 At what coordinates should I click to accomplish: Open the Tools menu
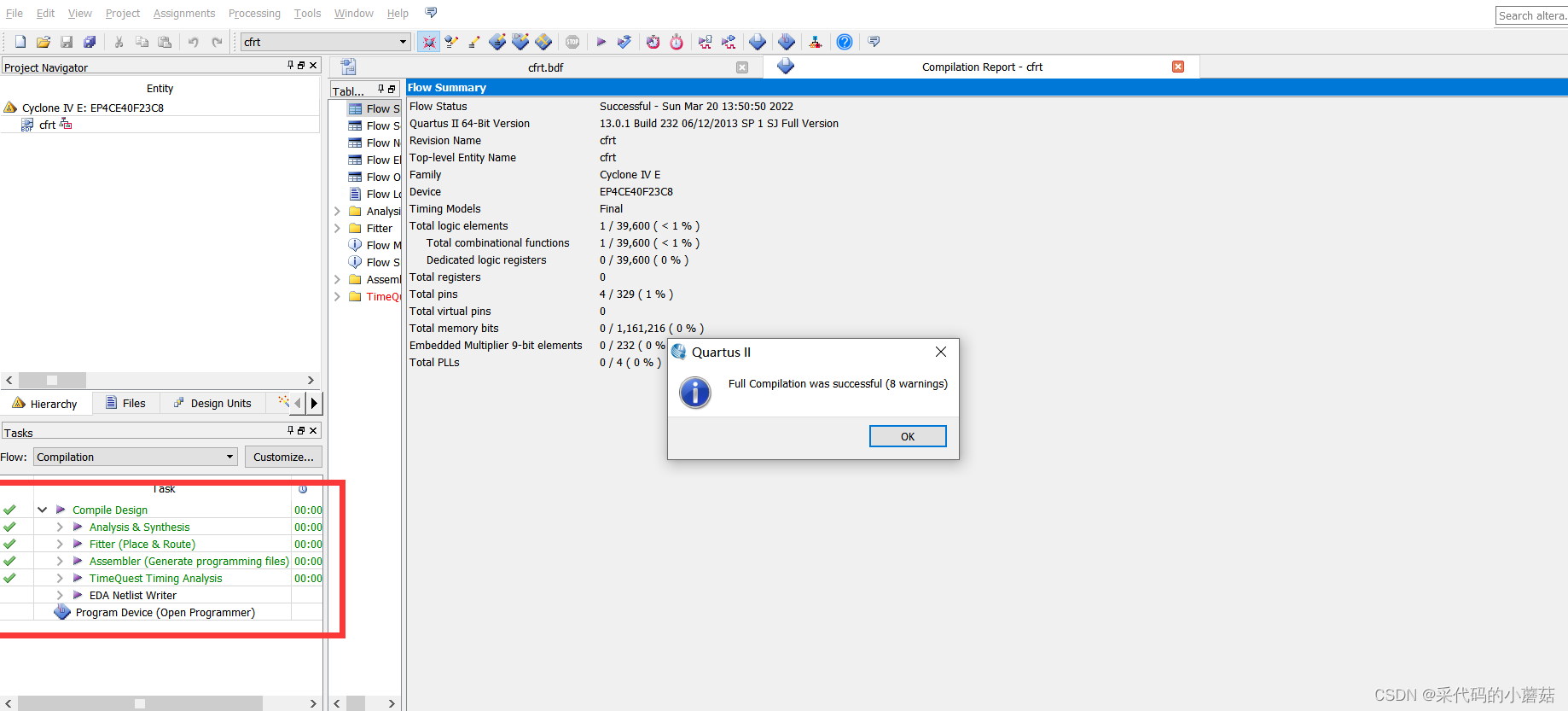click(307, 13)
